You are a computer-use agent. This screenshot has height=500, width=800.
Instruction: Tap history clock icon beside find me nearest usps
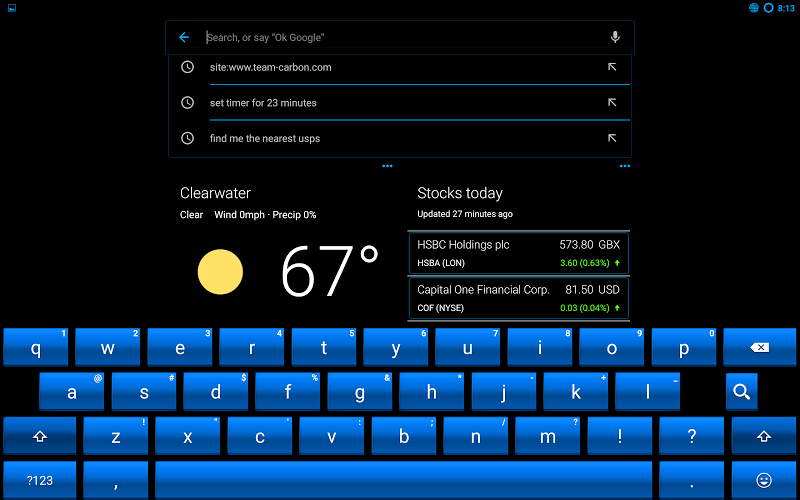tap(188, 138)
